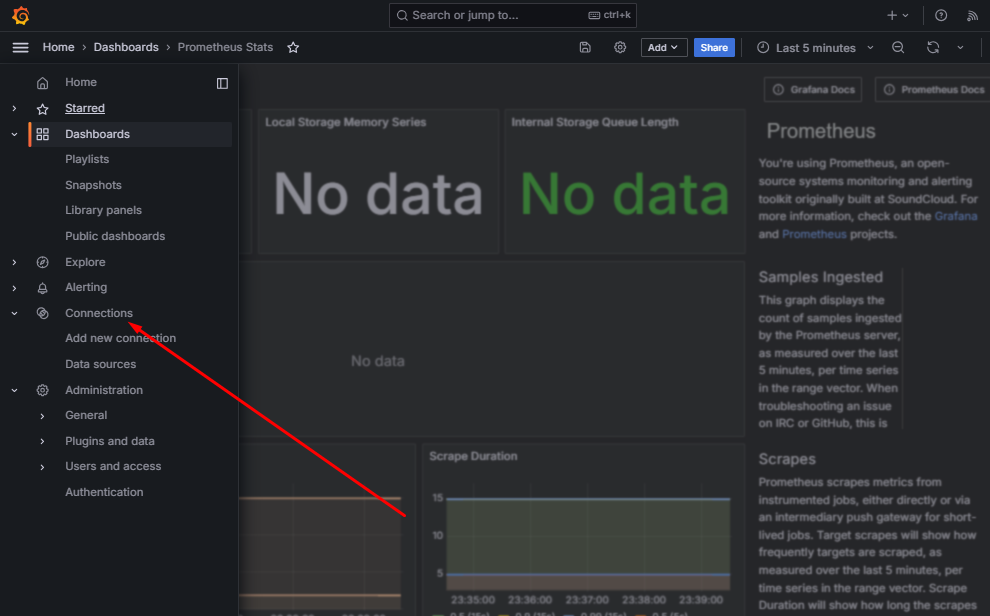Screen dimensions: 990x616
Task: Open the Prometheus Docs link button
Action: click(934, 90)
